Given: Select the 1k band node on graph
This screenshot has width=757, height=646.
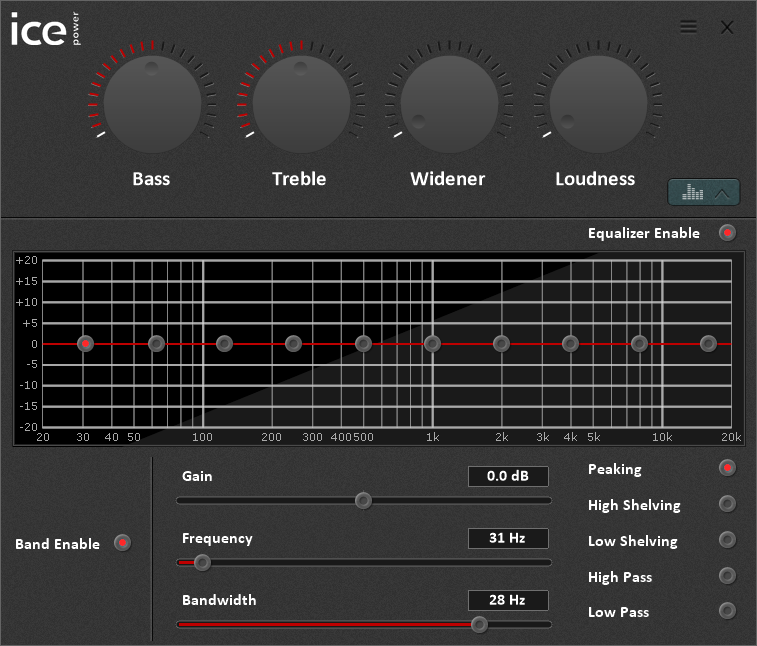Looking at the screenshot, I should (x=432, y=343).
